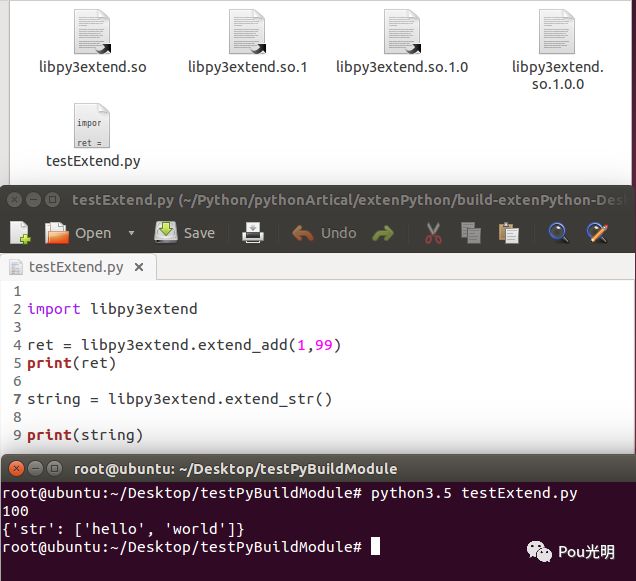
Task: Cut selection with the scissors icon
Action: 433,233
